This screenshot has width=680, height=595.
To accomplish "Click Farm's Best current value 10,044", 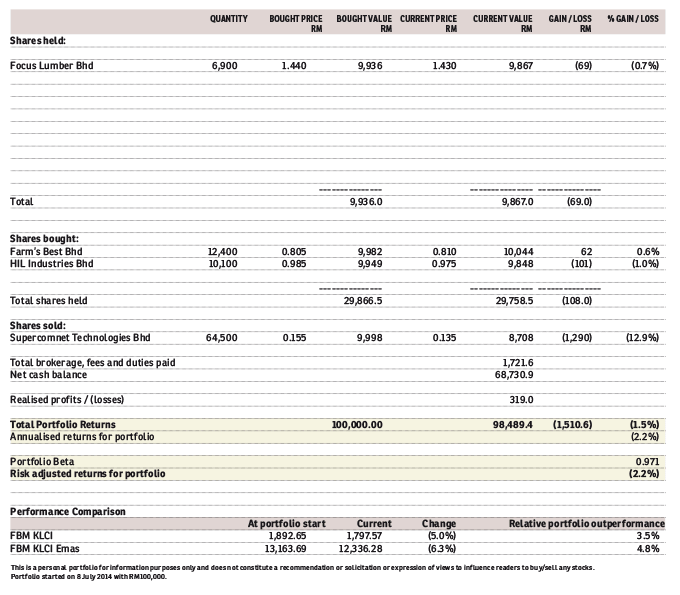I will pyautogui.click(x=518, y=252).
